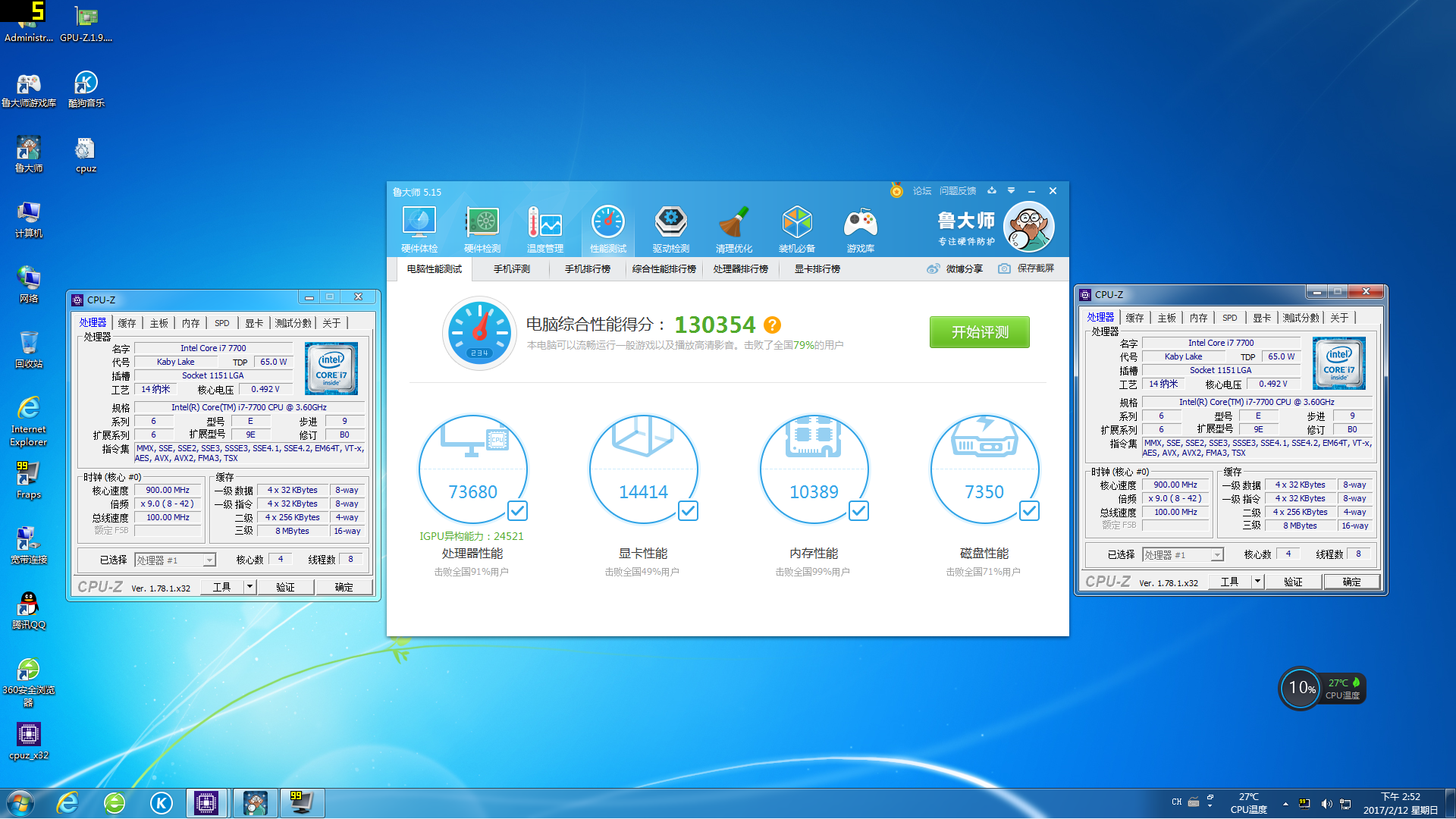Image resolution: width=1456 pixels, height=819 pixels.
Task: Open 硬件检测 hardware detection icon
Action: coord(482,229)
